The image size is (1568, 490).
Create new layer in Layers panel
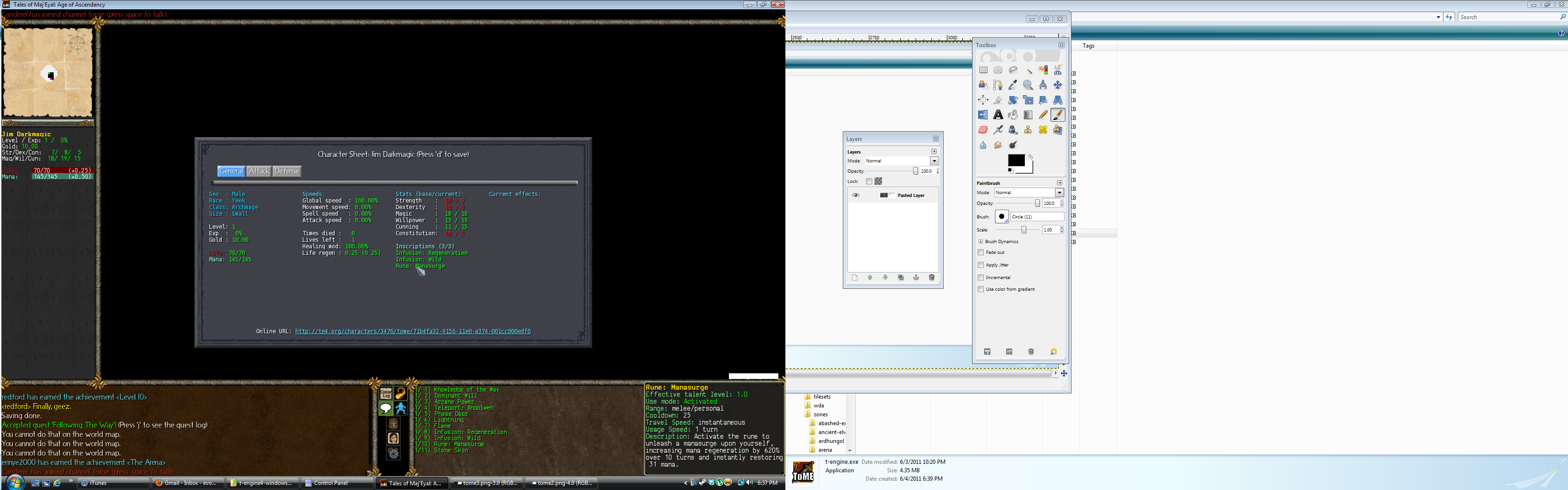[x=854, y=277]
